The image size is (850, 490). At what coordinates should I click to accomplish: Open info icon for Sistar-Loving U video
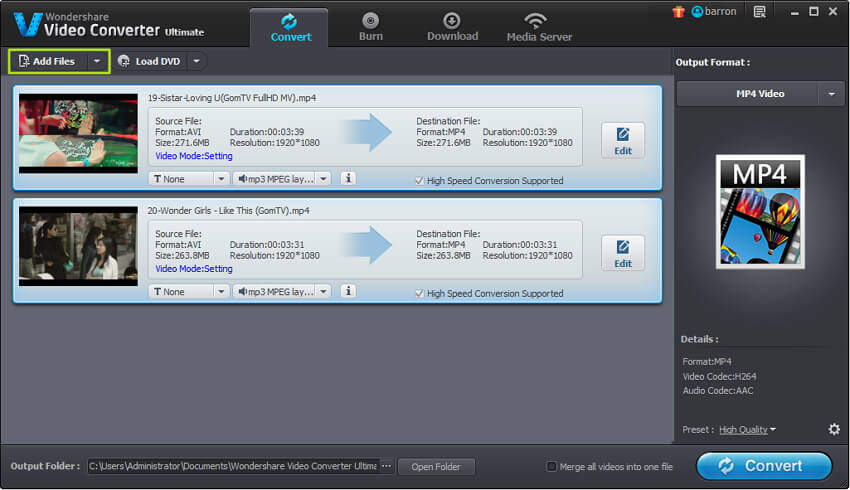coord(348,179)
